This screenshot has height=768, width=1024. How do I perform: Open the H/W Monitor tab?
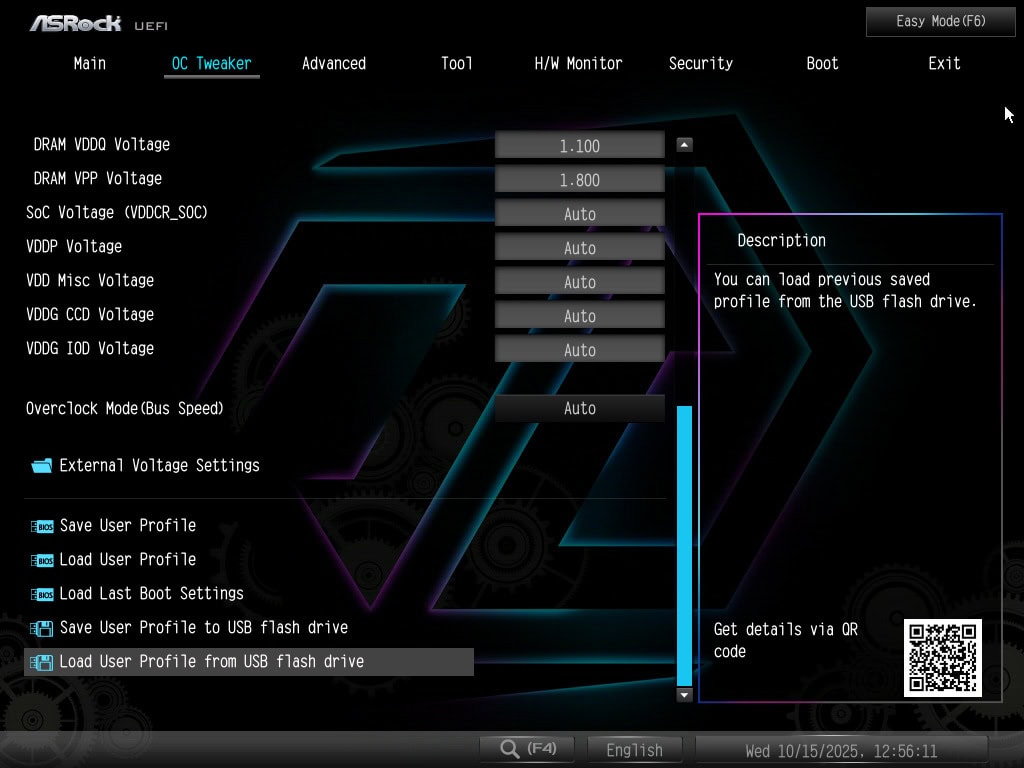pyautogui.click(x=578, y=63)
